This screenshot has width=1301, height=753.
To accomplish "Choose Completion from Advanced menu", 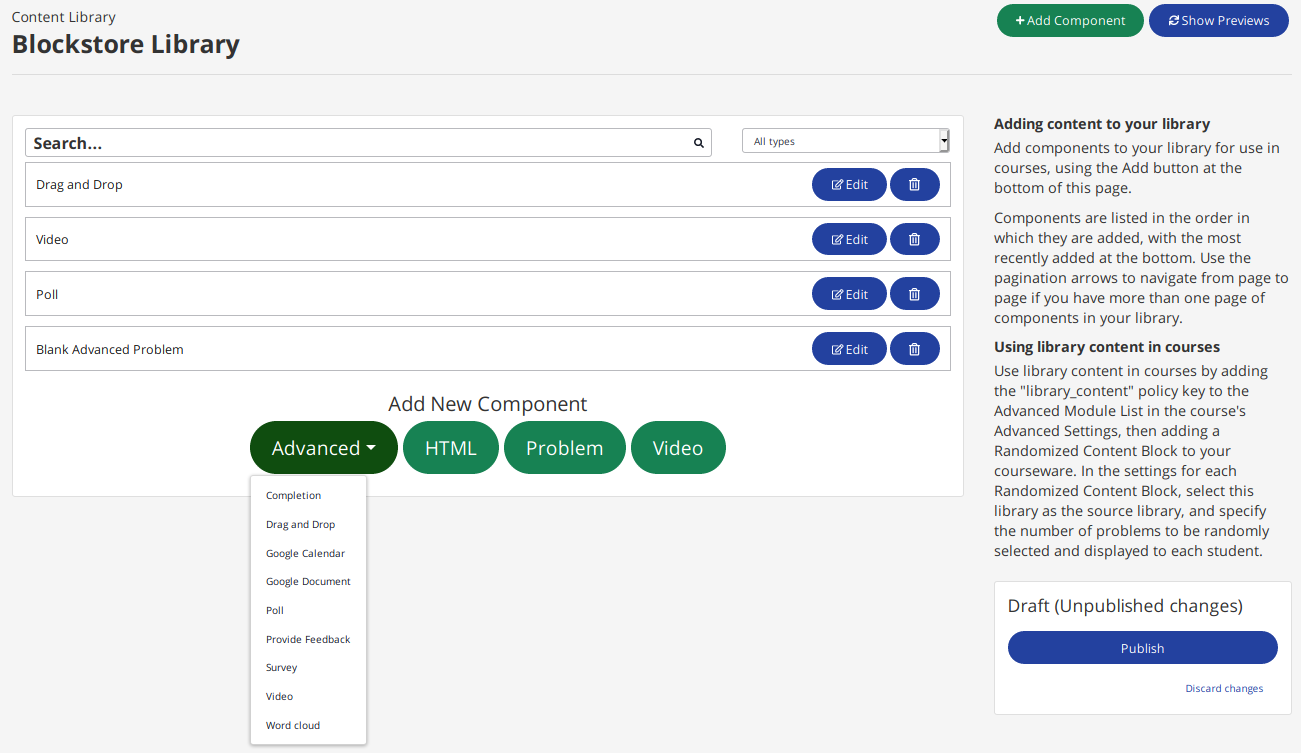I will (x=293, y=495).
